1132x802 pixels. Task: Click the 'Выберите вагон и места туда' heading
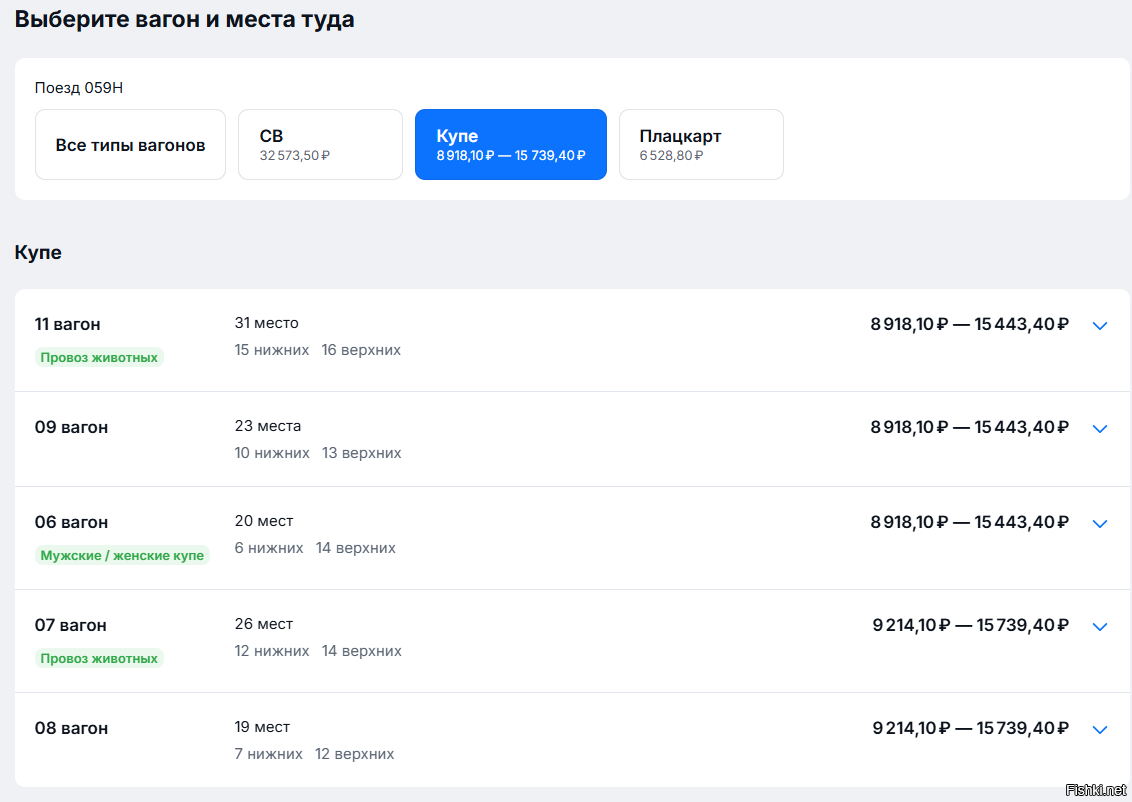point(185,19)
